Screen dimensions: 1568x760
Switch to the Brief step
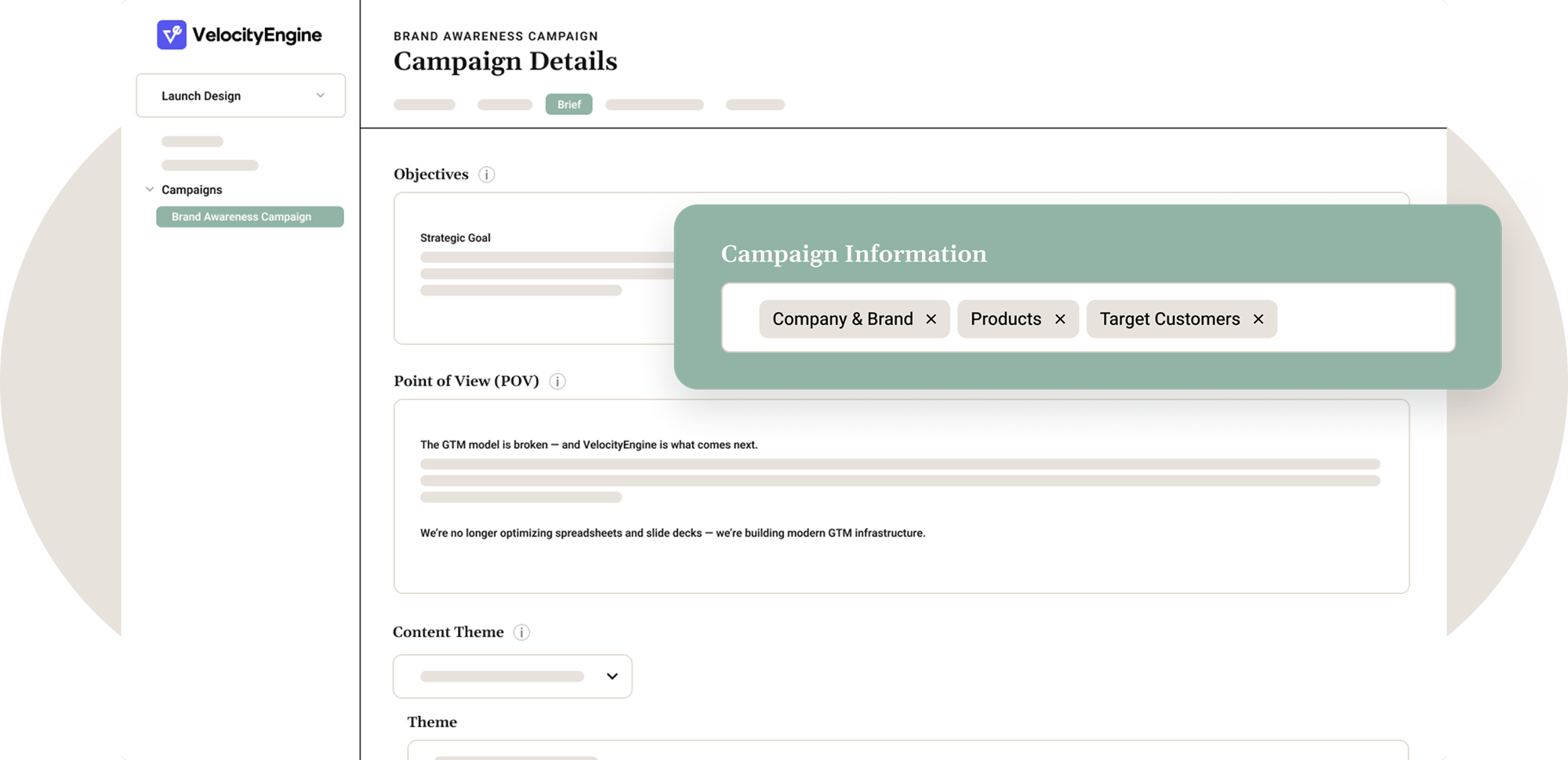coord(569,103)
